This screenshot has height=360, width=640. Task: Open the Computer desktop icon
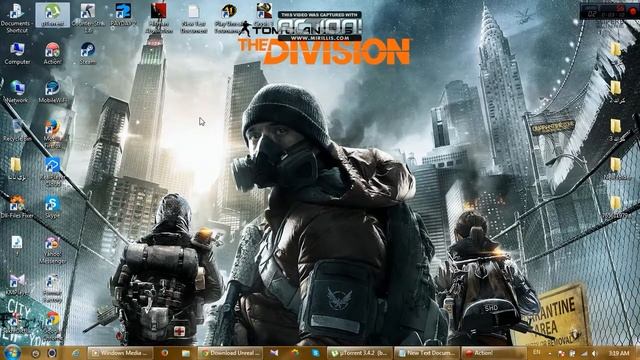click(17, 53)
